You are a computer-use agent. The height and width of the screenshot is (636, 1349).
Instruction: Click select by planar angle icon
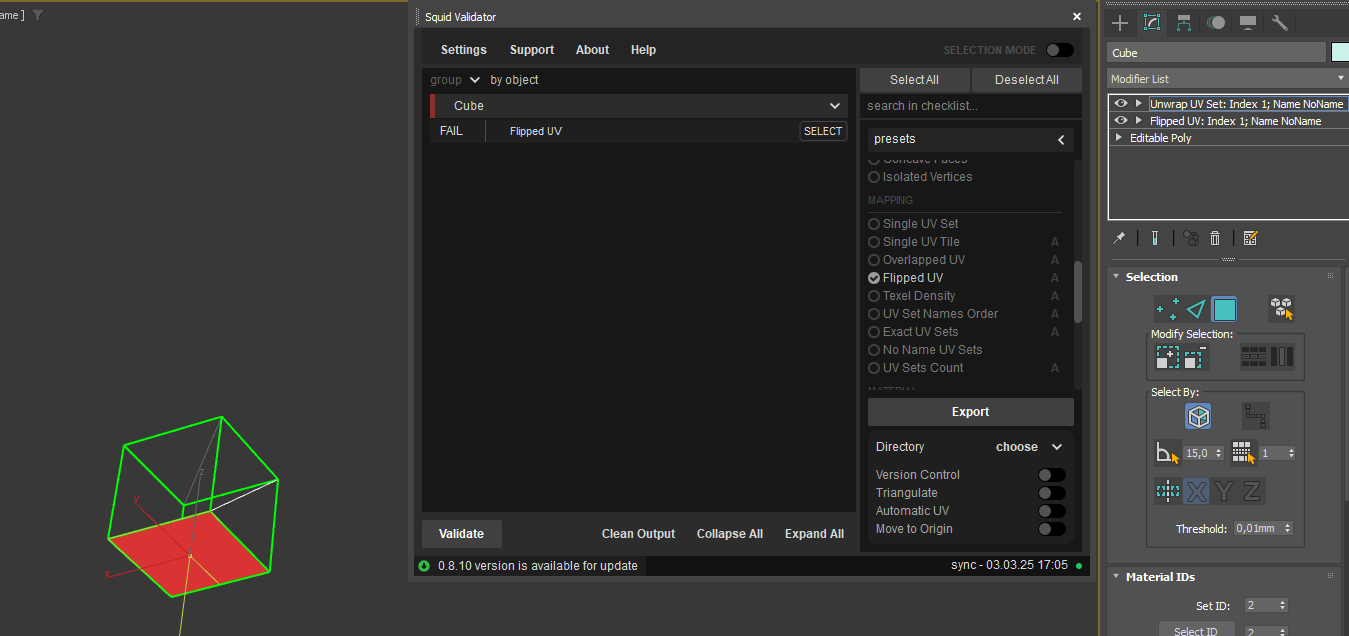(1167, 453)
